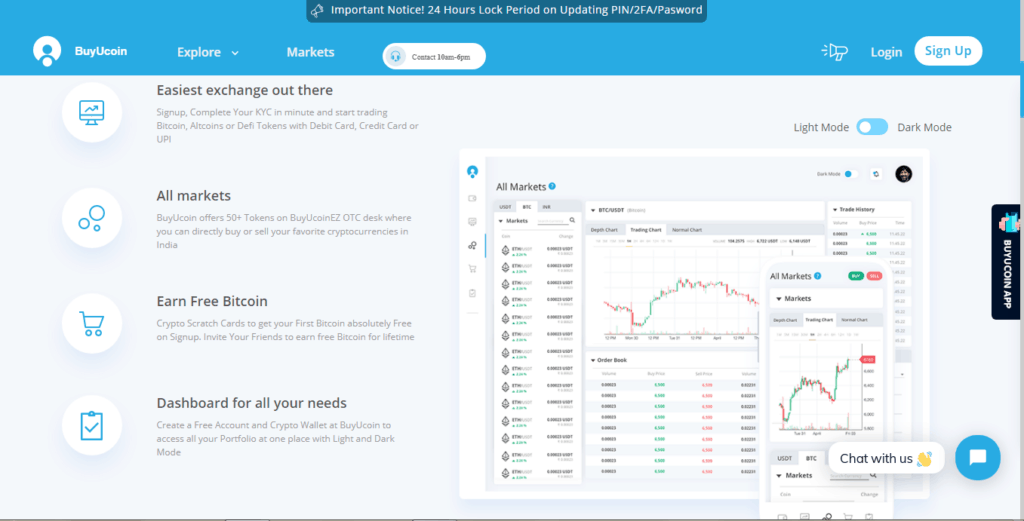The height and width of the screenshot is (521, 1024).
Task: Click the red 6763 price tag on mobile chart
Action: [868, 359]
